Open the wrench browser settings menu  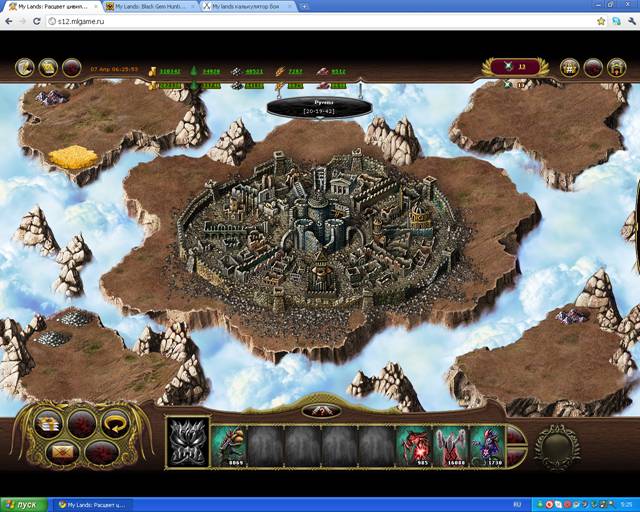pos(631,21)
